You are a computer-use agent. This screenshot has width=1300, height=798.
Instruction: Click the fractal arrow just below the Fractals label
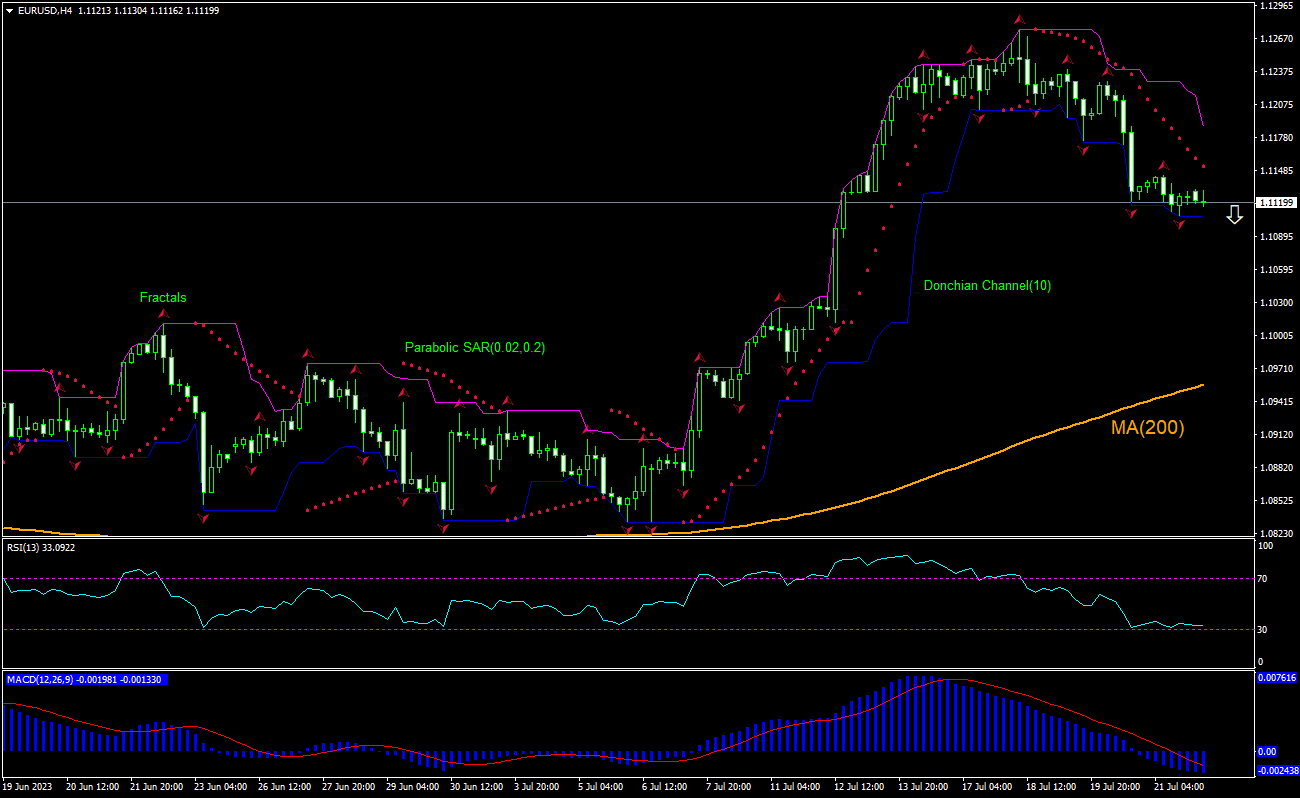(163, 314)
